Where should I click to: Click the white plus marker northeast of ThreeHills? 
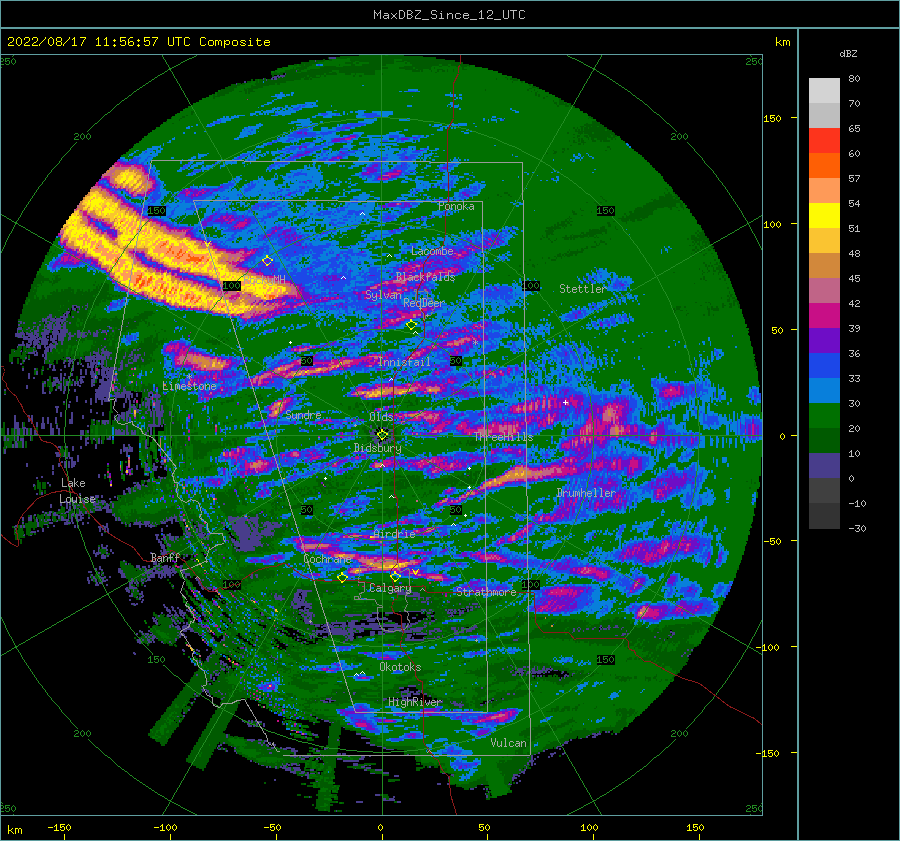[566, 402]
